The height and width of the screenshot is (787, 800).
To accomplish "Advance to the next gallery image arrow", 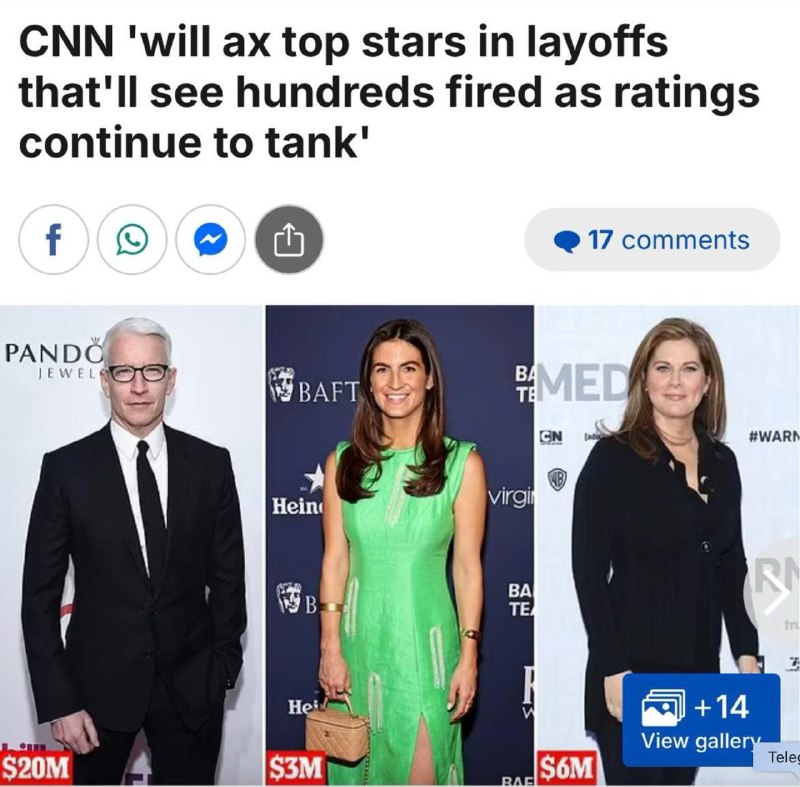I will [x=776, y=594].
